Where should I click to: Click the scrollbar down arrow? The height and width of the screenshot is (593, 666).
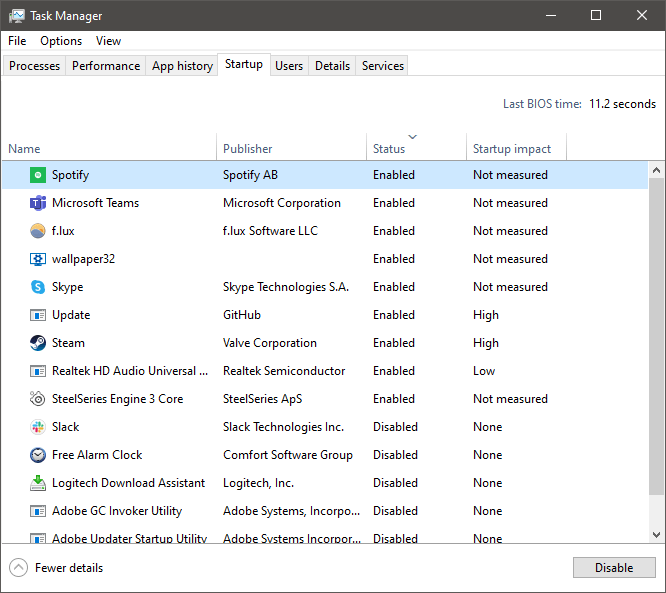point(657,535)
